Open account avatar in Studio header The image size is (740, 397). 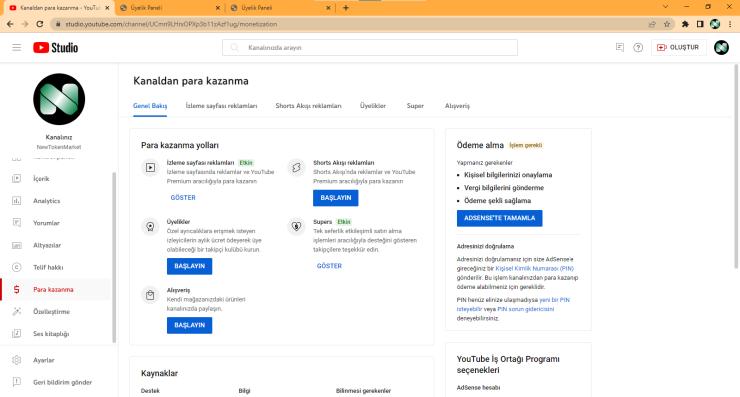click(x=721, y=47)
